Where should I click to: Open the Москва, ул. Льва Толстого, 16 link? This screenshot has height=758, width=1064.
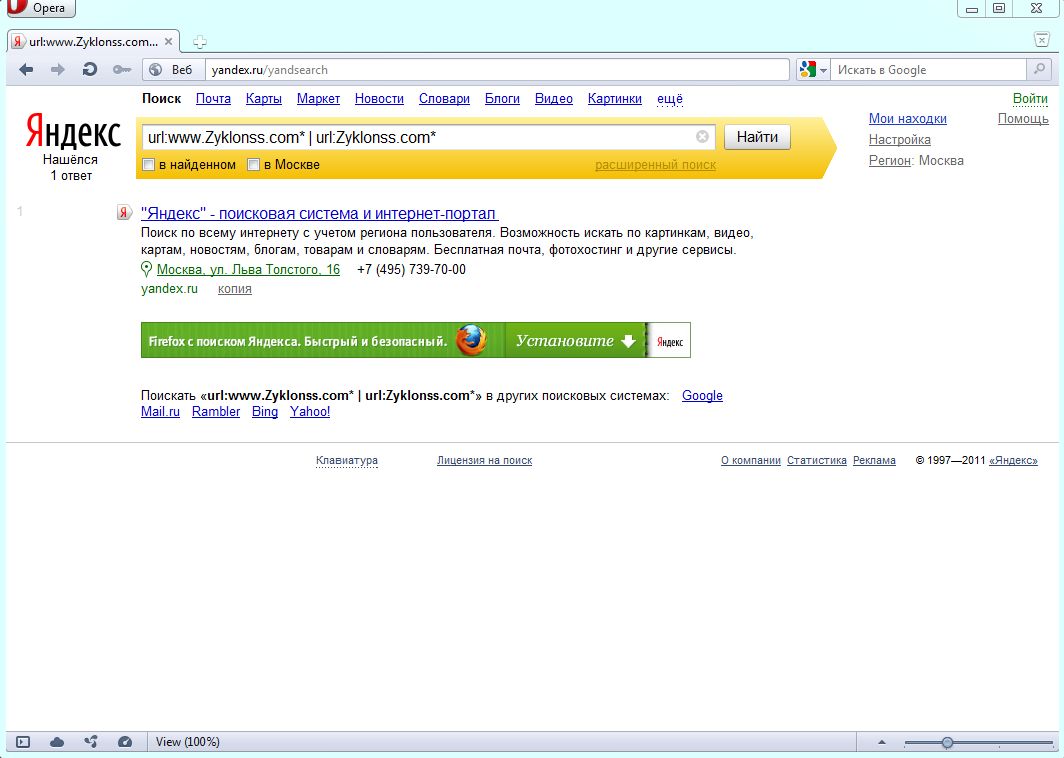pyautogui.click(x=248, y=269)
